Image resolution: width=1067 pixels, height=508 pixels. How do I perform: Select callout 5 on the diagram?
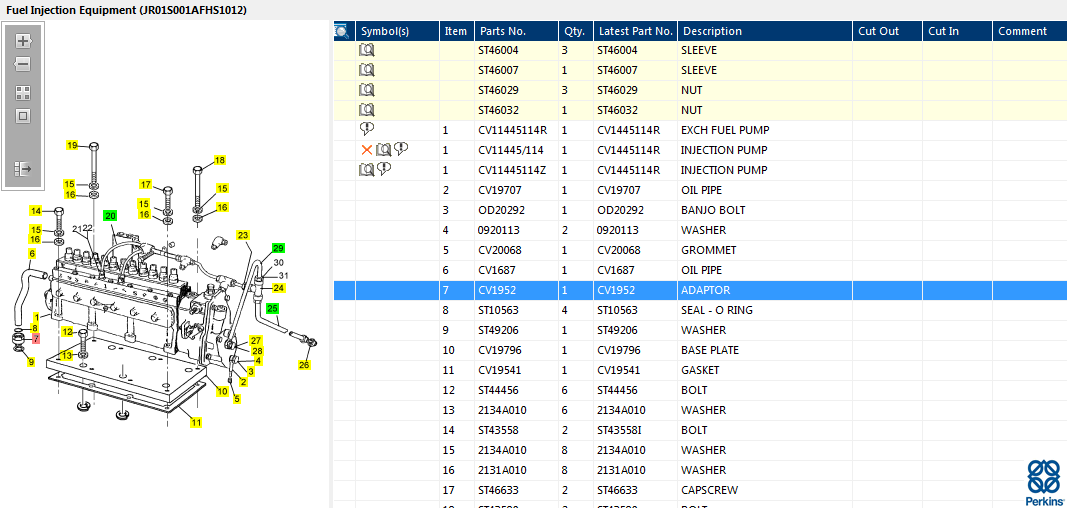pyautogui.click(x=237, y=399)
